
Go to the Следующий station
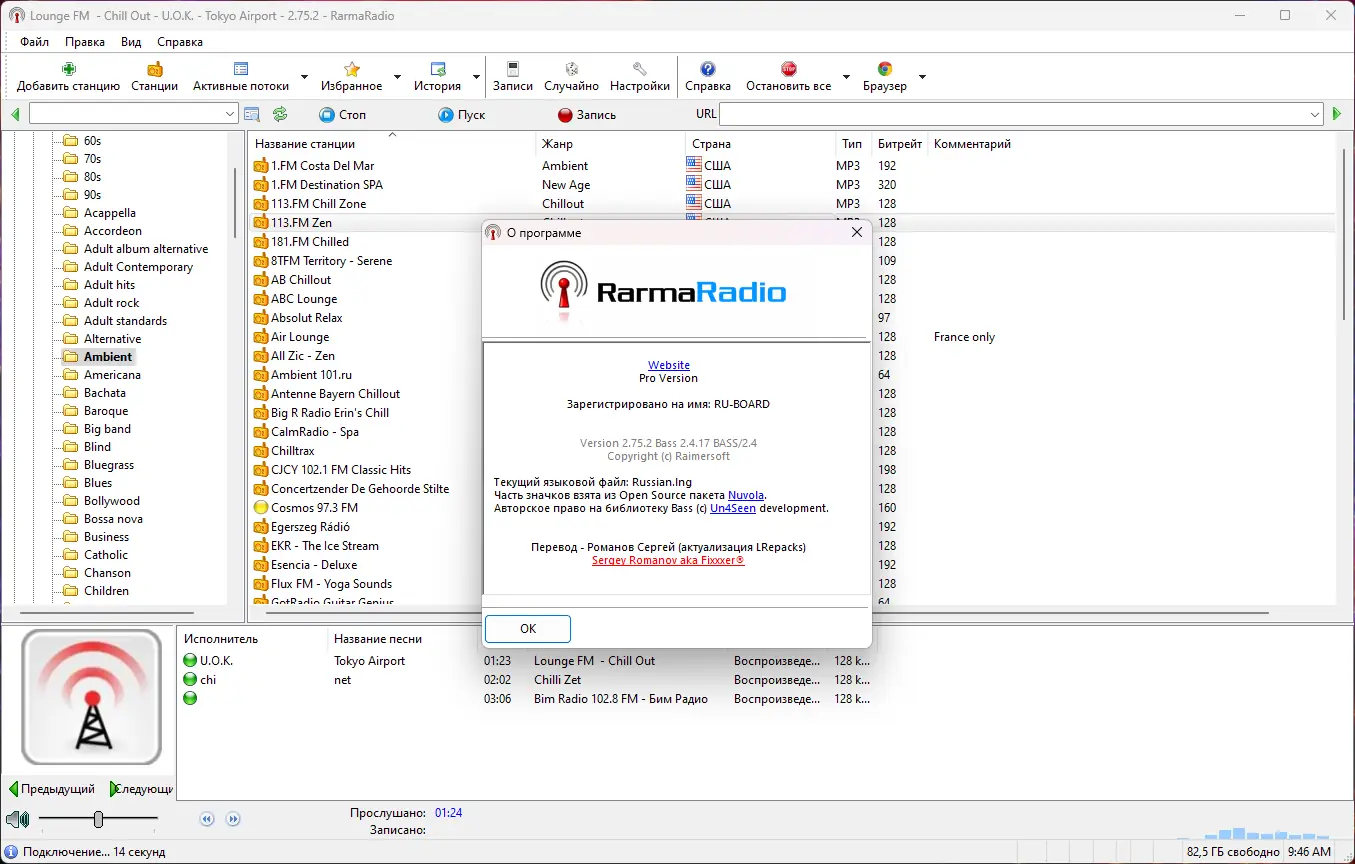pos(141,789)
